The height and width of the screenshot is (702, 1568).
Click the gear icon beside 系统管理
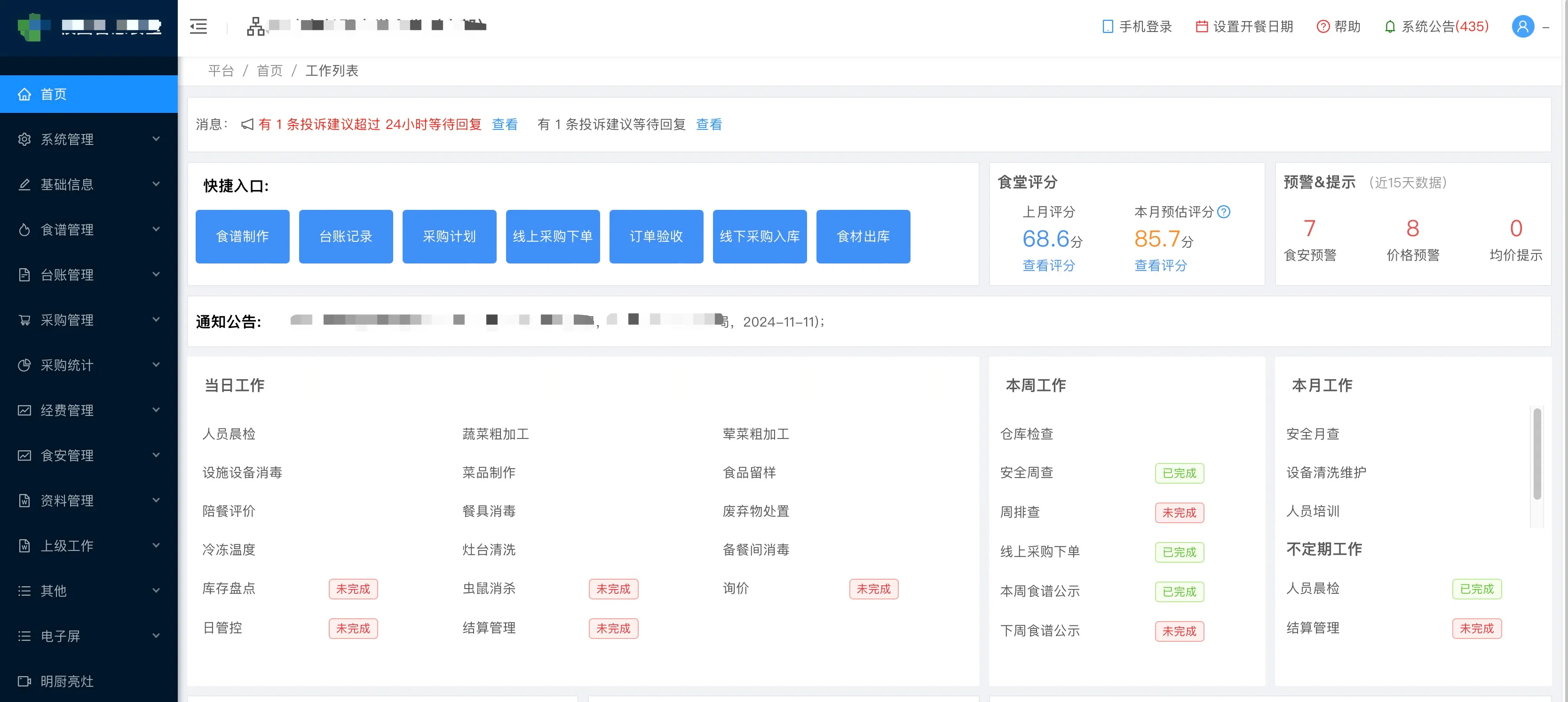[24, 139]
